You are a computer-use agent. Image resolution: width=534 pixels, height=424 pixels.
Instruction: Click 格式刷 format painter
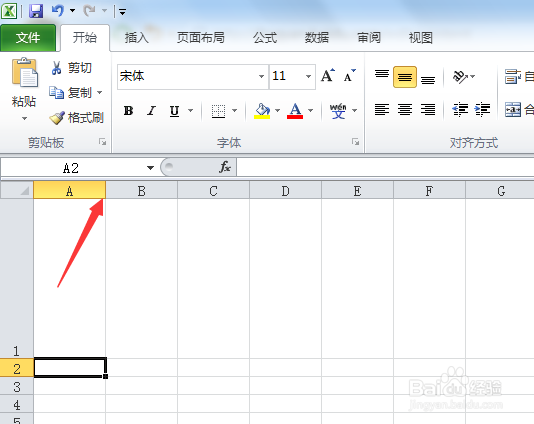click(x=76, y=118)
